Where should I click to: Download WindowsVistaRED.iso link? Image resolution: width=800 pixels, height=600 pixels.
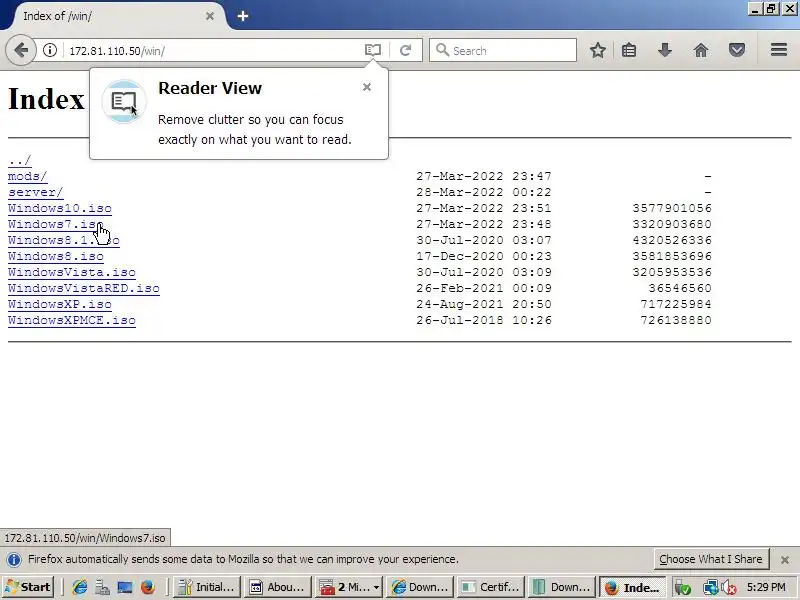[84, 288]
